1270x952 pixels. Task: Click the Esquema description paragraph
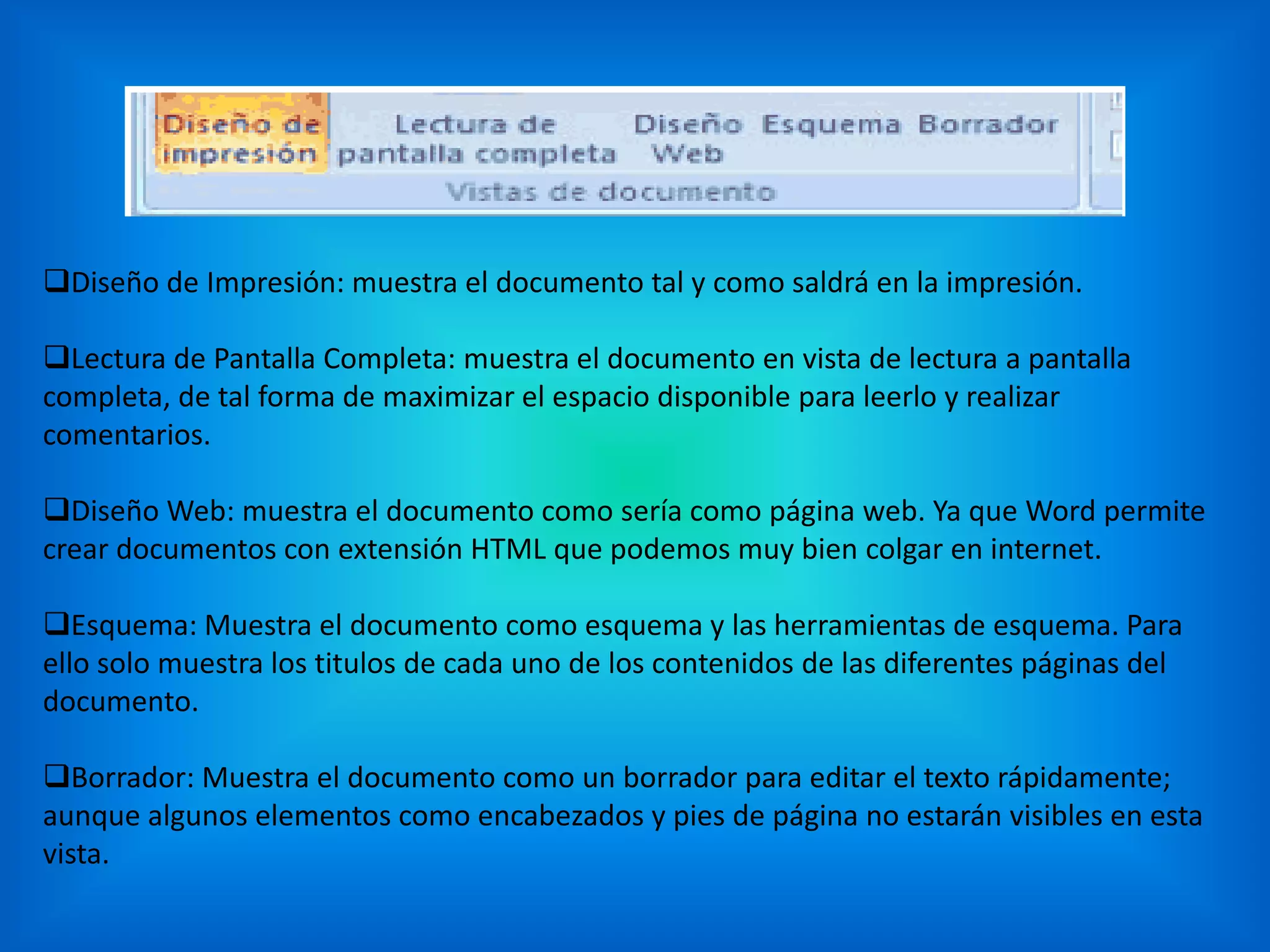(613, 663)
